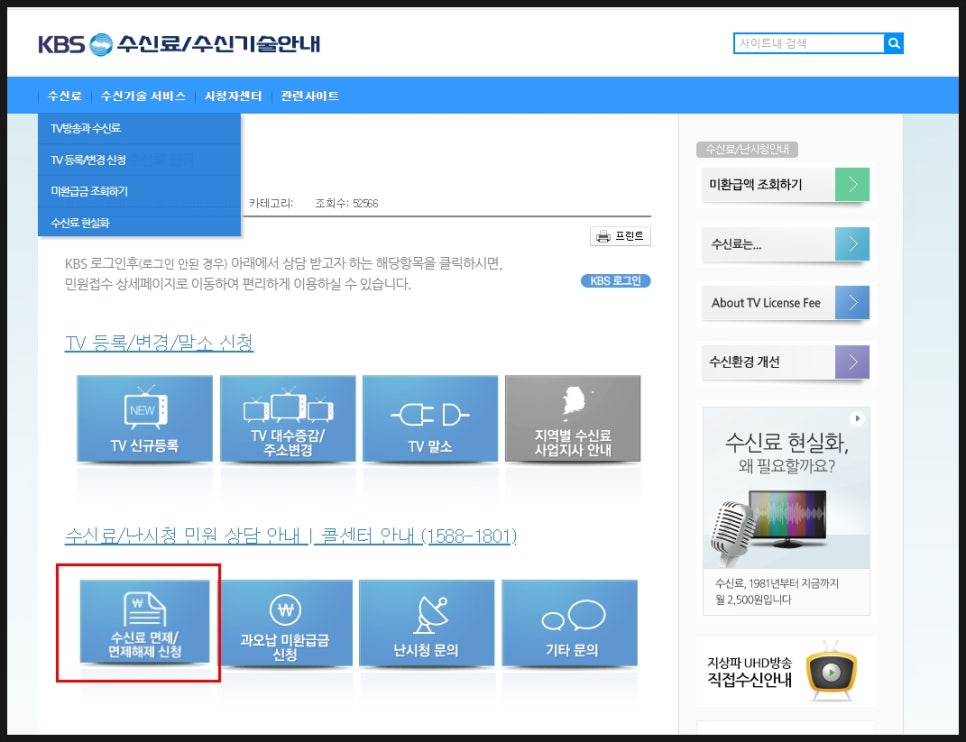This screenshot has width=966, height=742.
Task: Click the KBS 로그인 button
Action: click(615, 281)
